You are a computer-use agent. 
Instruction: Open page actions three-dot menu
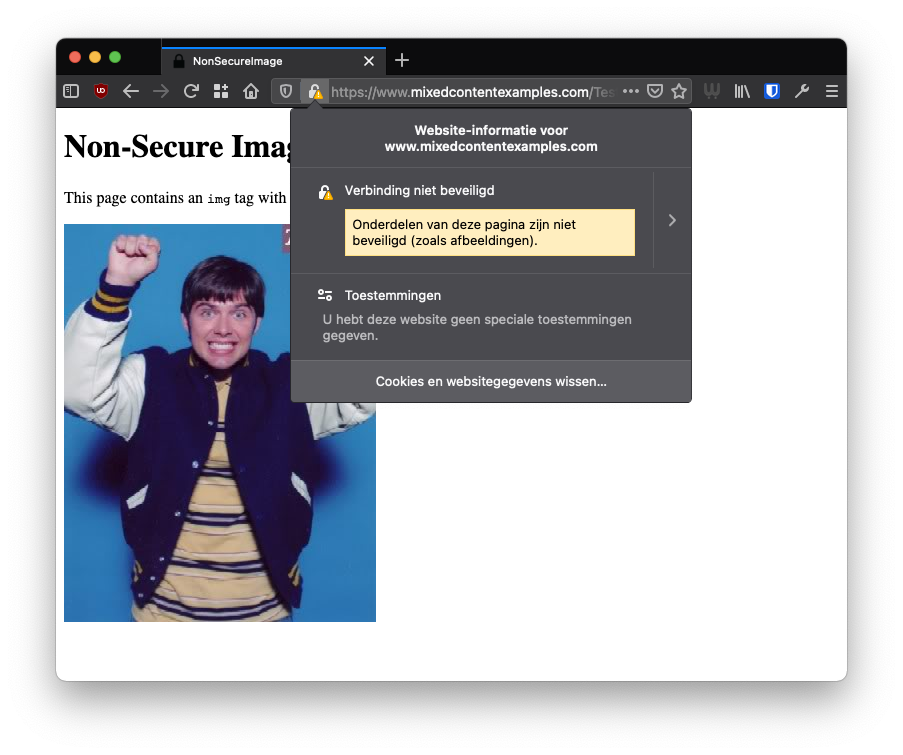point(631,91)
